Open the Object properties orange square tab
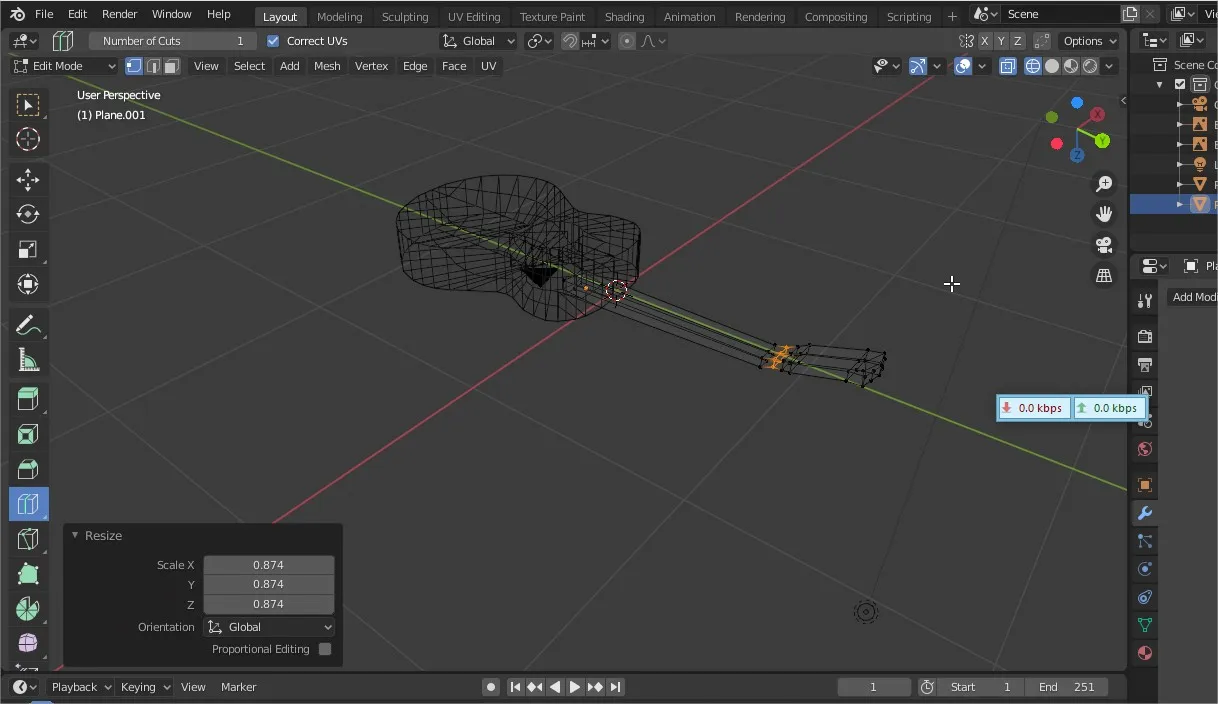The image size is (1218, 704). [1145, 485]
